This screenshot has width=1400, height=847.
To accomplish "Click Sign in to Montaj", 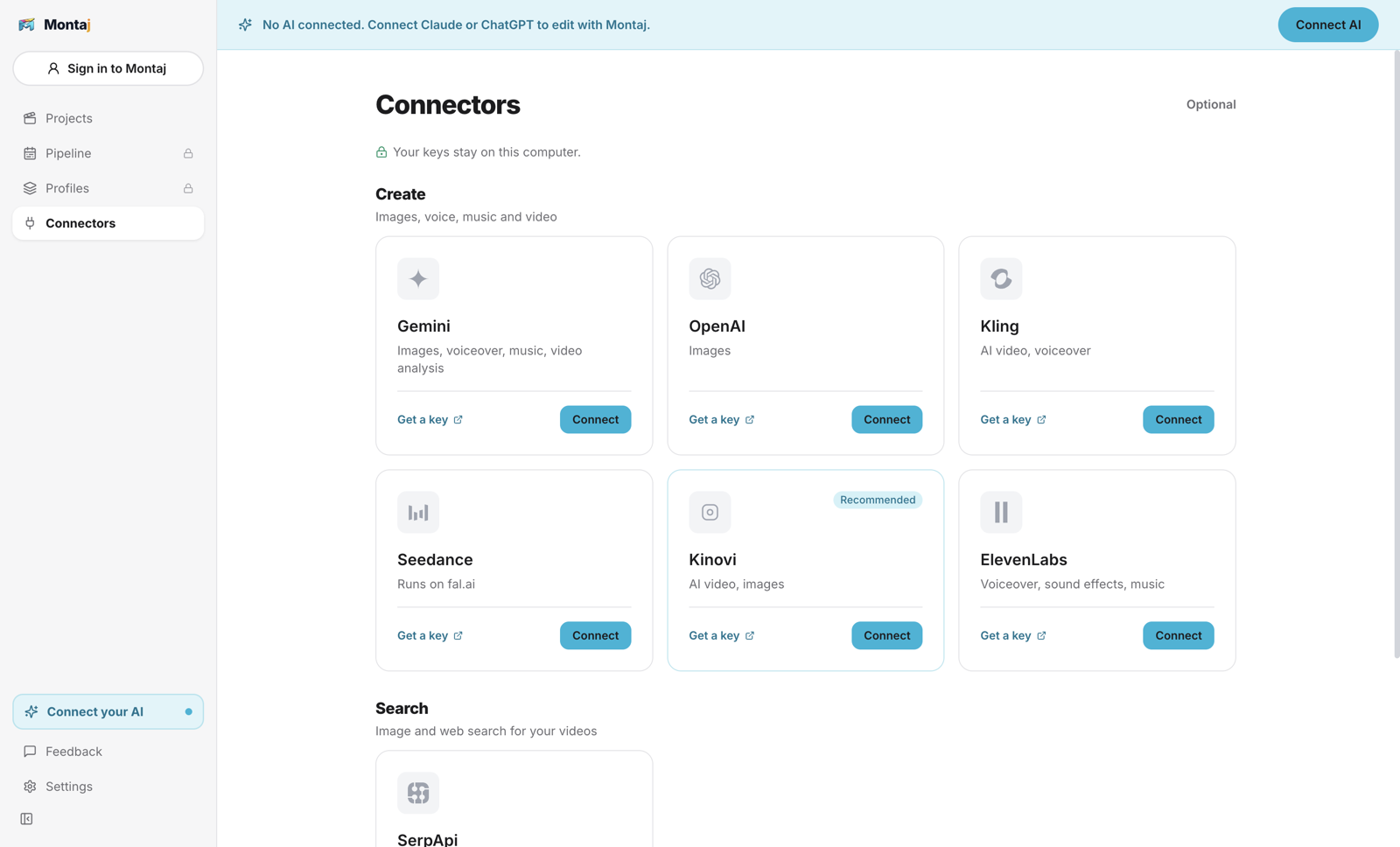I will tap(108, 68).
